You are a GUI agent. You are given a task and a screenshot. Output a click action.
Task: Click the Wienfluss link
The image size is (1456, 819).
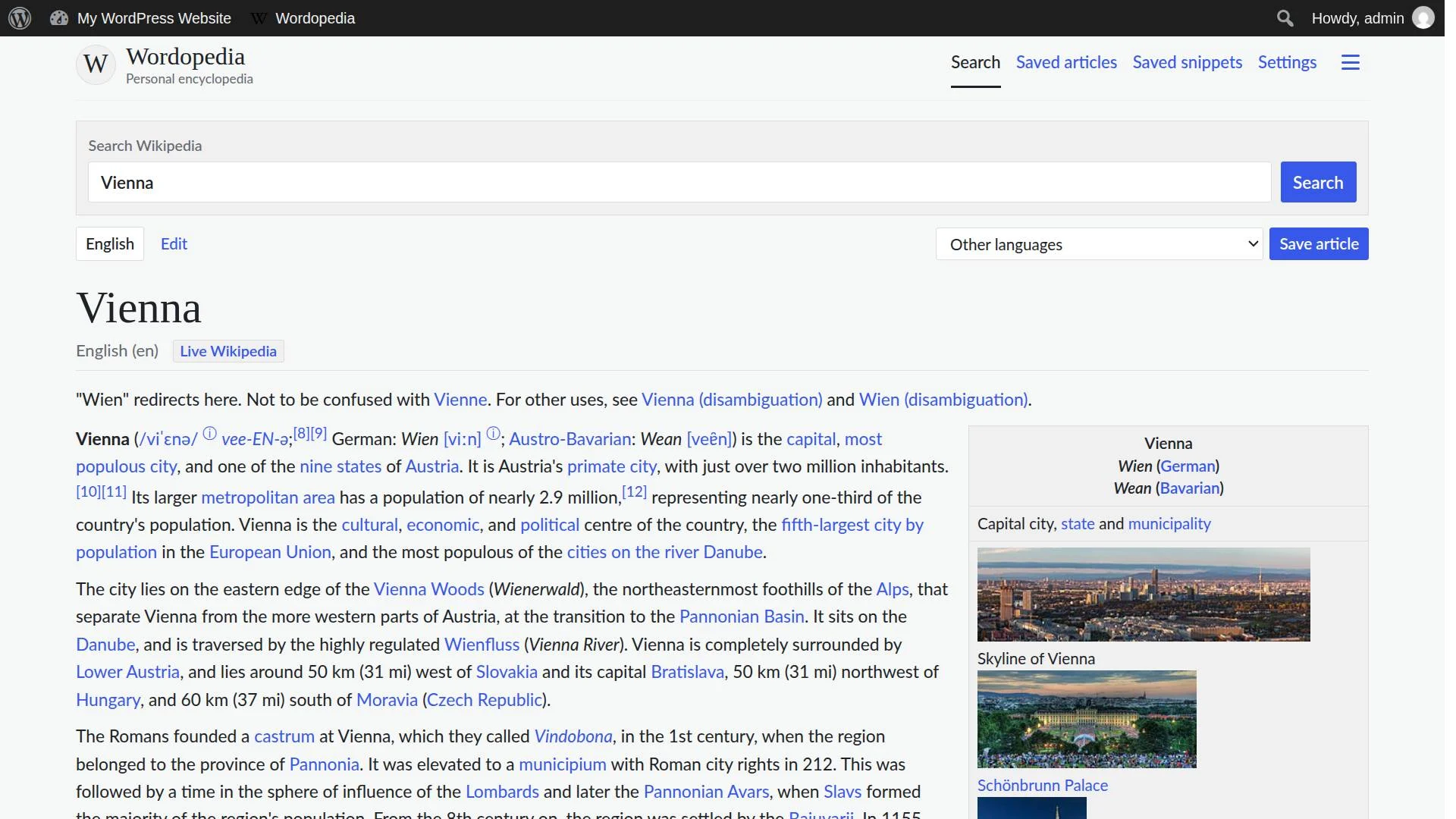[x=482, y=645]
